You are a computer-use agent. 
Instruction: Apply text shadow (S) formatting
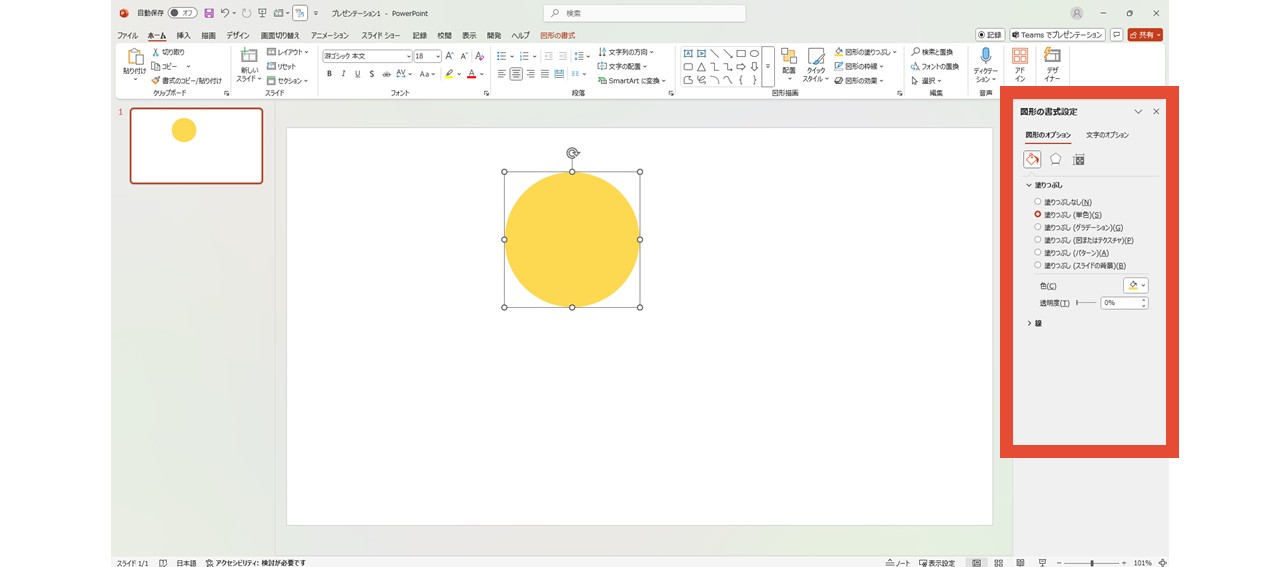[x=371, y=74]
